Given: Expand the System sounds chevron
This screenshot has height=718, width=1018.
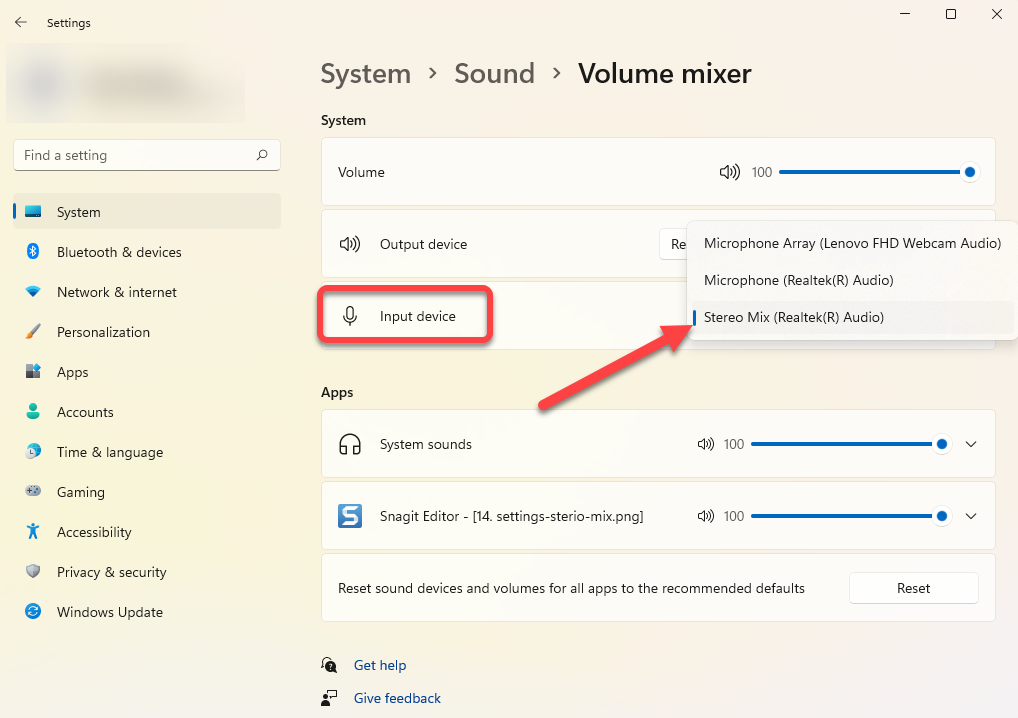Looking at the screenshot, I should coord(970,444).
